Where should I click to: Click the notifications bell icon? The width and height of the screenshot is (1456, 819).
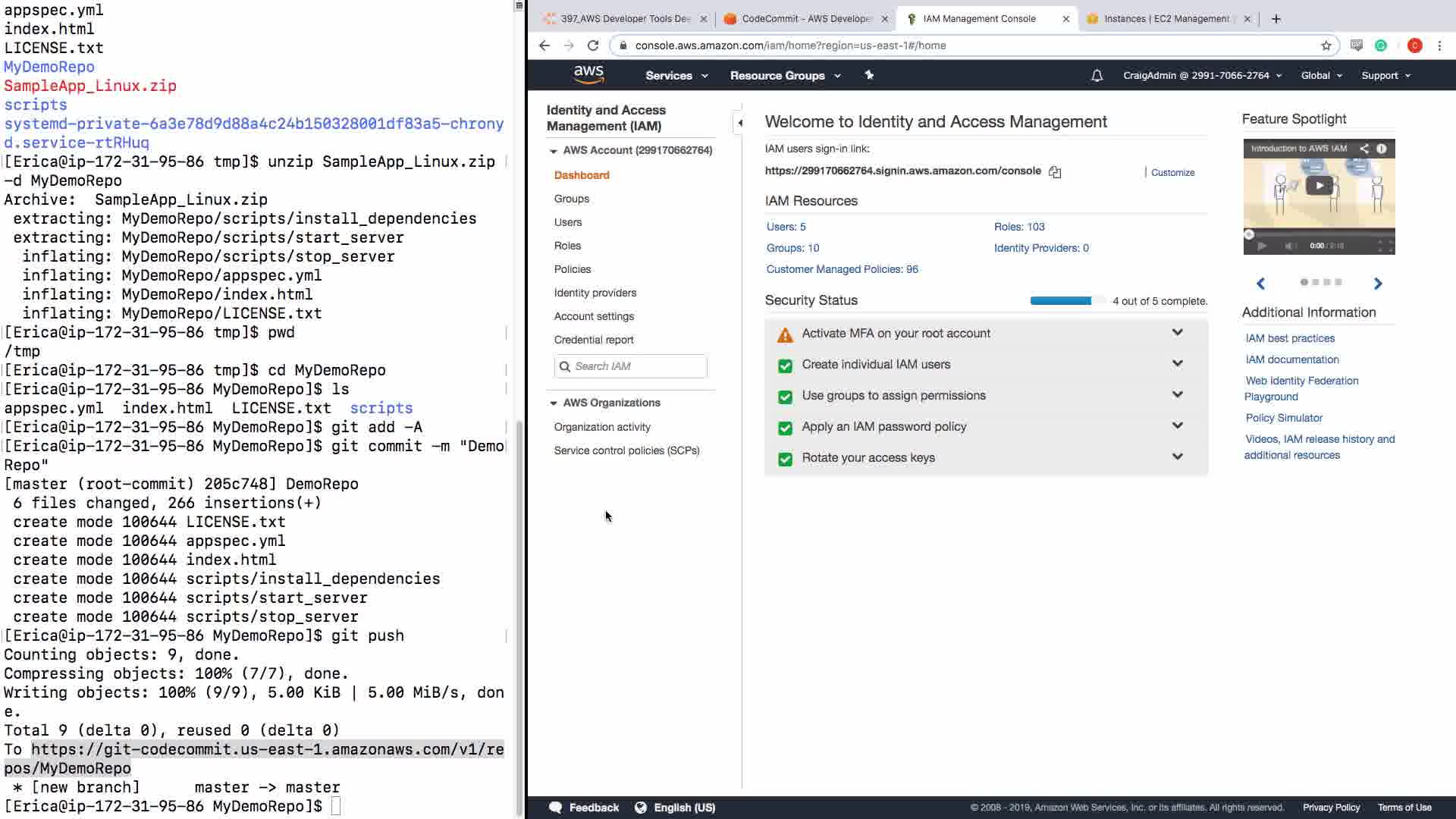[x=1097, y=76]
